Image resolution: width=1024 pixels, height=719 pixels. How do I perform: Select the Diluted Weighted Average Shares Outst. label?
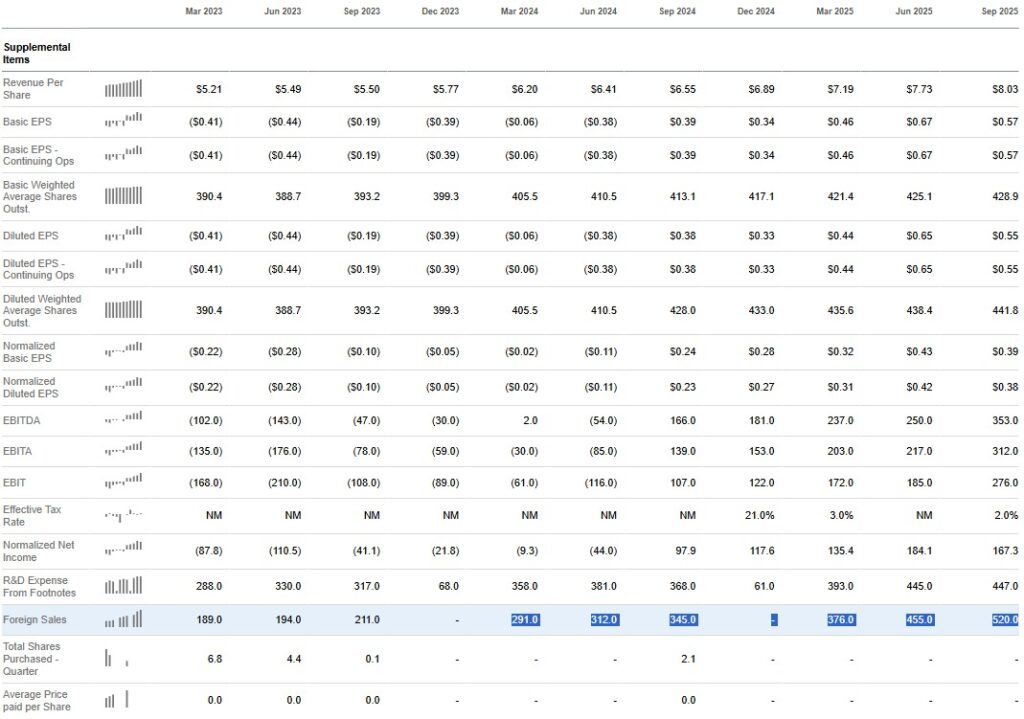tap(42, 310)
